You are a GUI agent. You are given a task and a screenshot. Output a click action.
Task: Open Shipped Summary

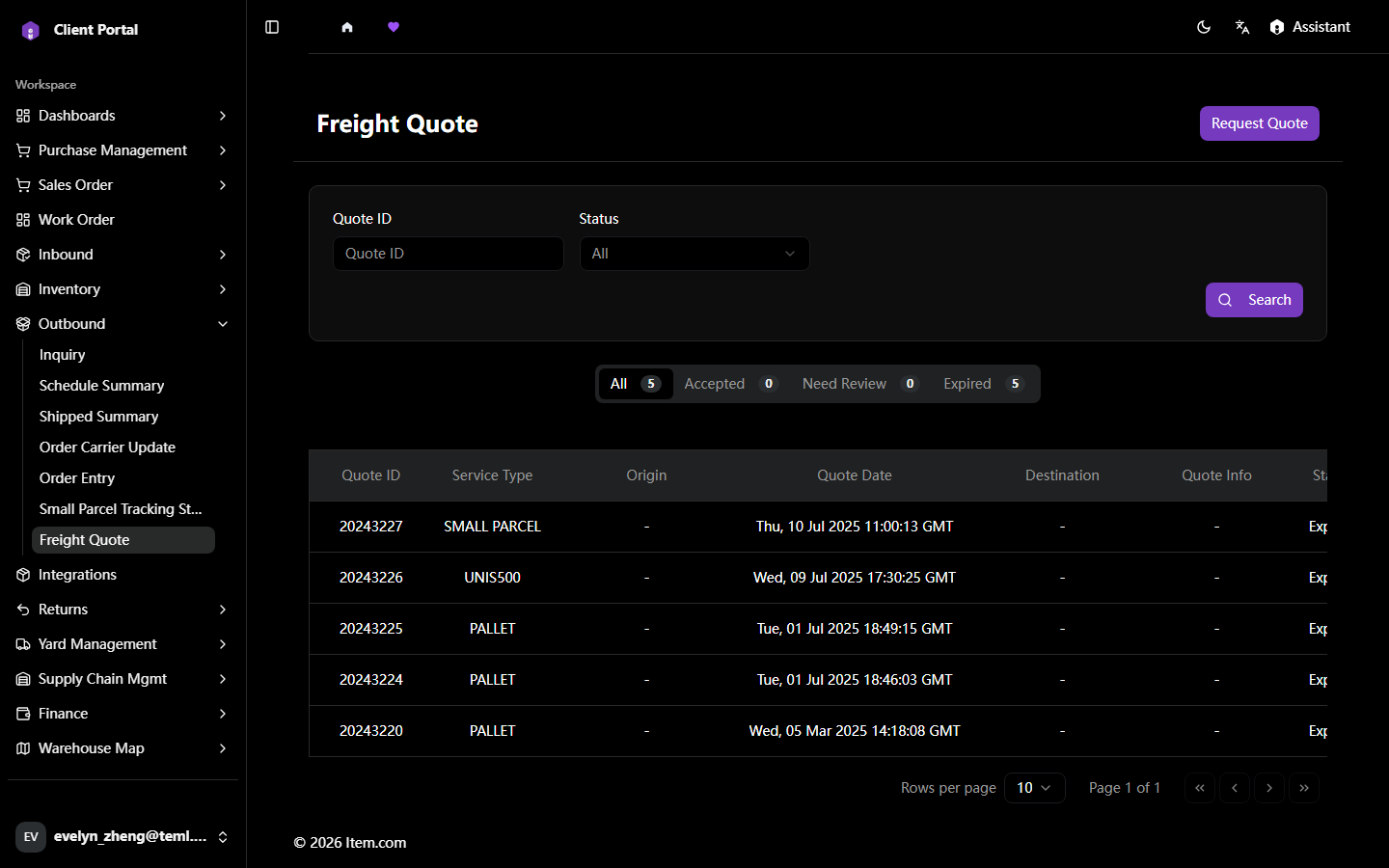(x=123, y=417)
